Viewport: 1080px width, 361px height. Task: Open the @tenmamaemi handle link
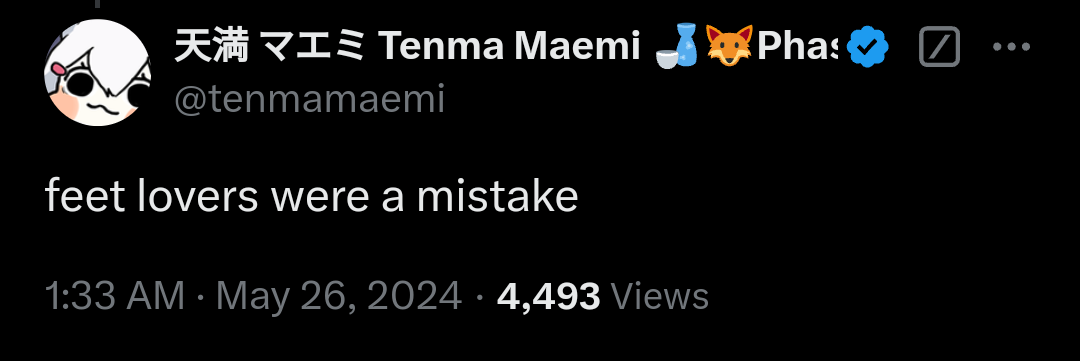click(309, 100)
